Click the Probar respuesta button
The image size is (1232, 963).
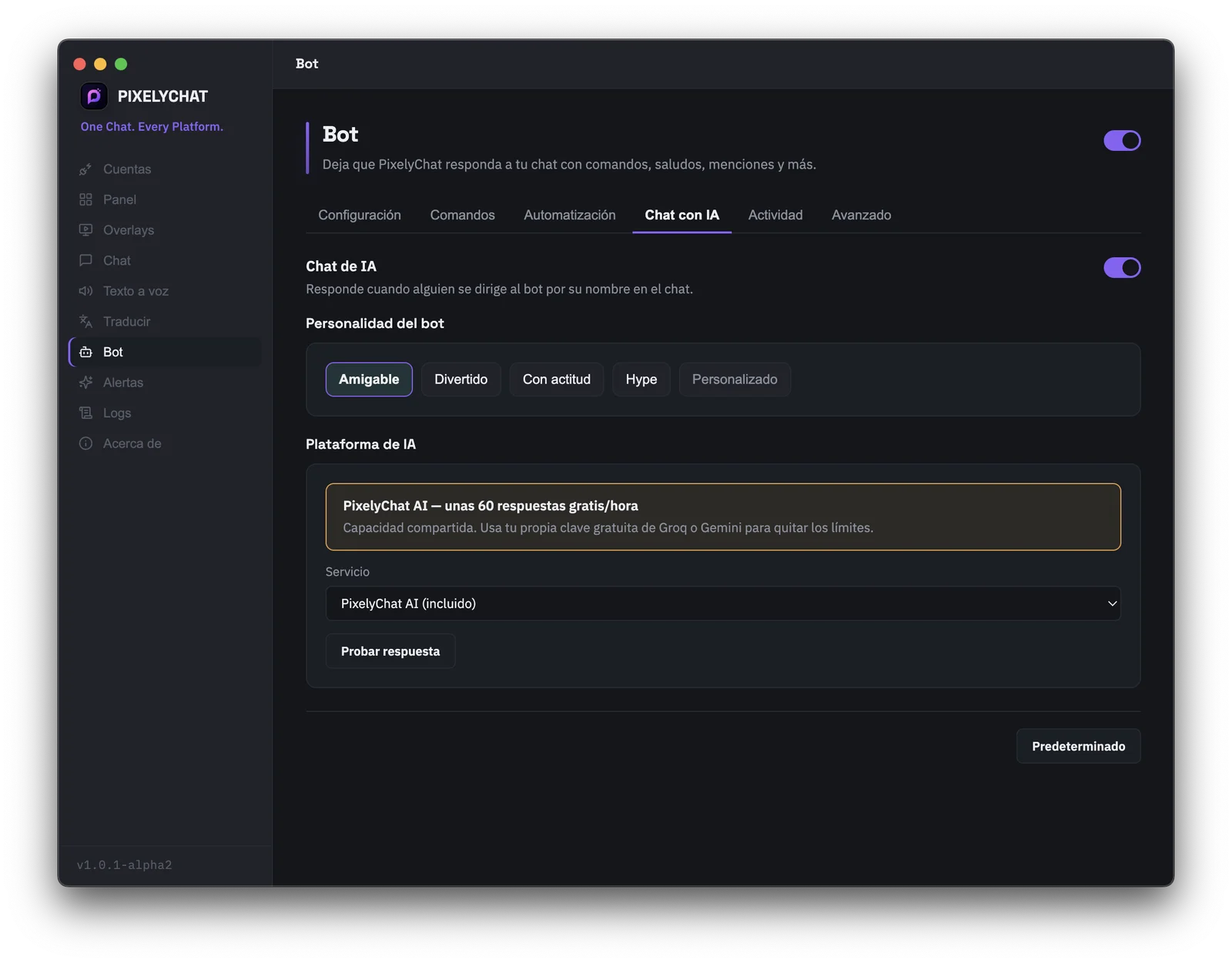click(390, 651)
